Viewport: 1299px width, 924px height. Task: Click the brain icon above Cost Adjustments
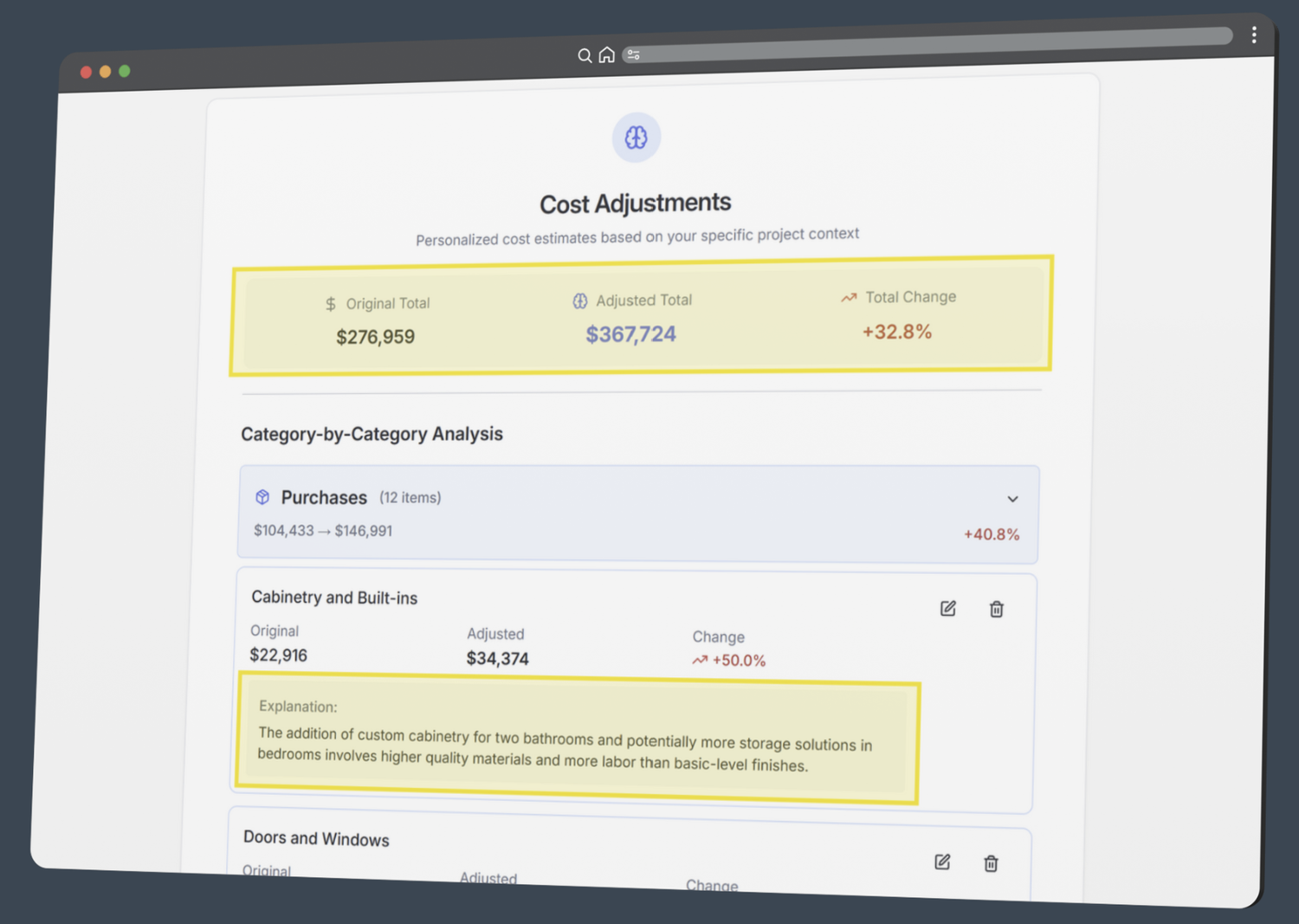pos(637,137)
